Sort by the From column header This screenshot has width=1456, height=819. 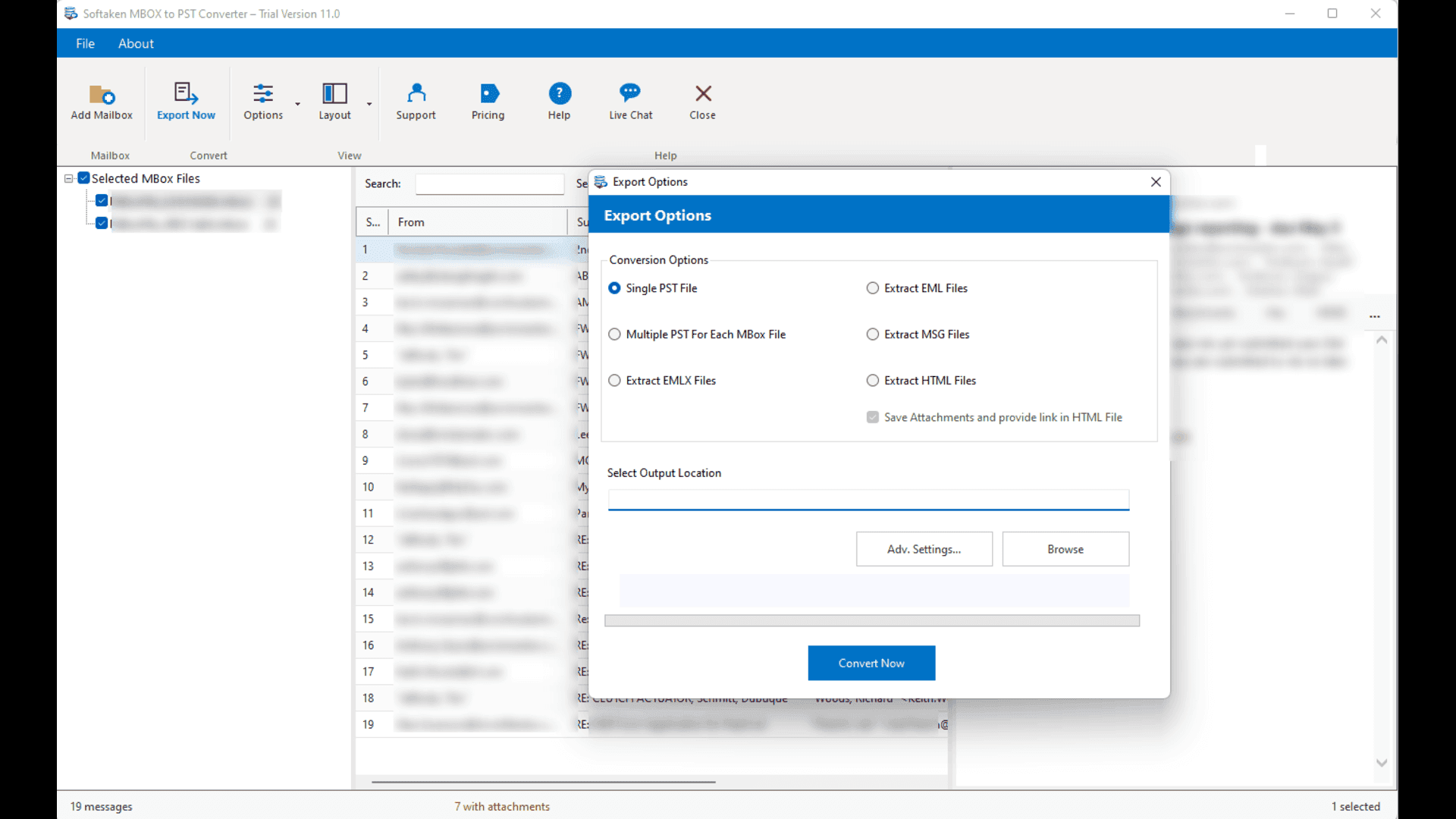(478, 222)
